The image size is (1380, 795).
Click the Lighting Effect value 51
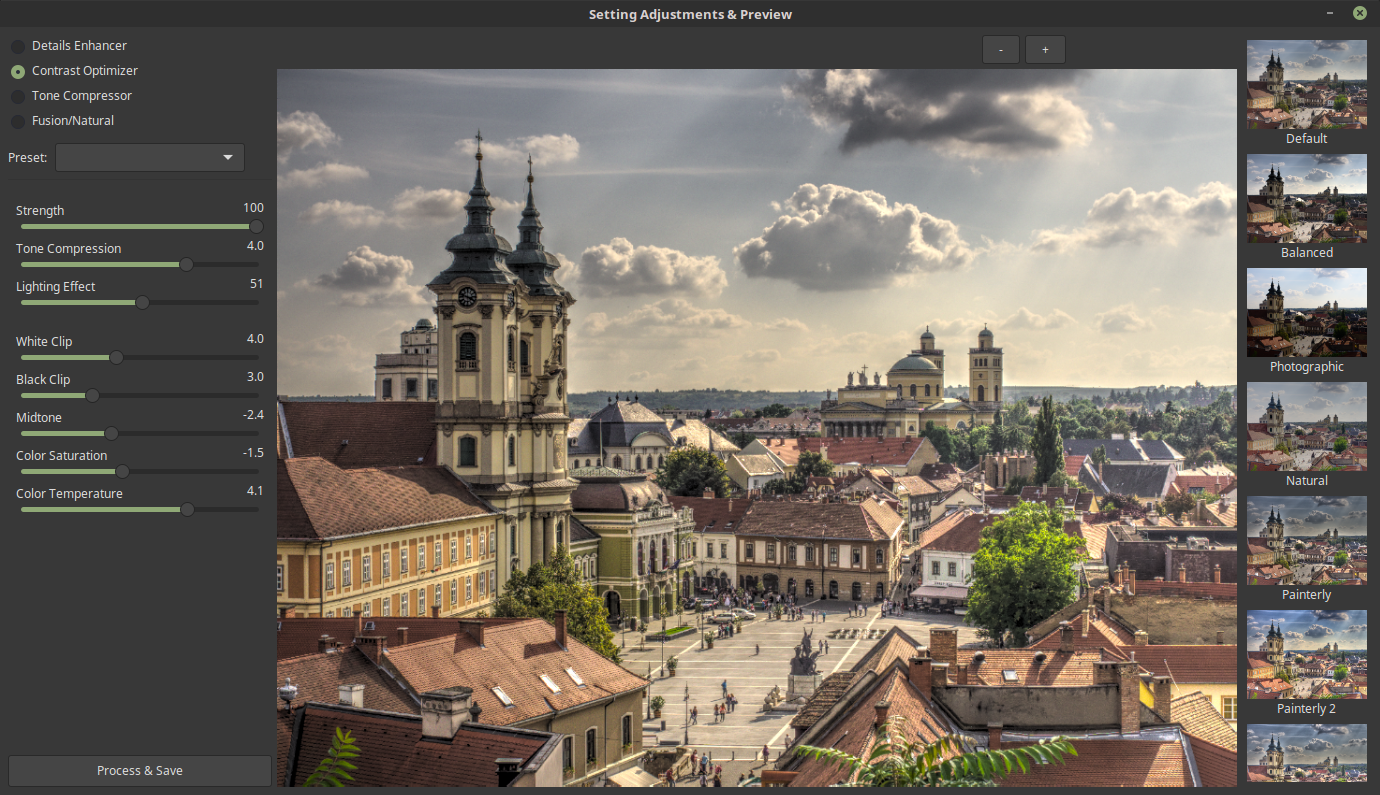(x=257, y=284)
